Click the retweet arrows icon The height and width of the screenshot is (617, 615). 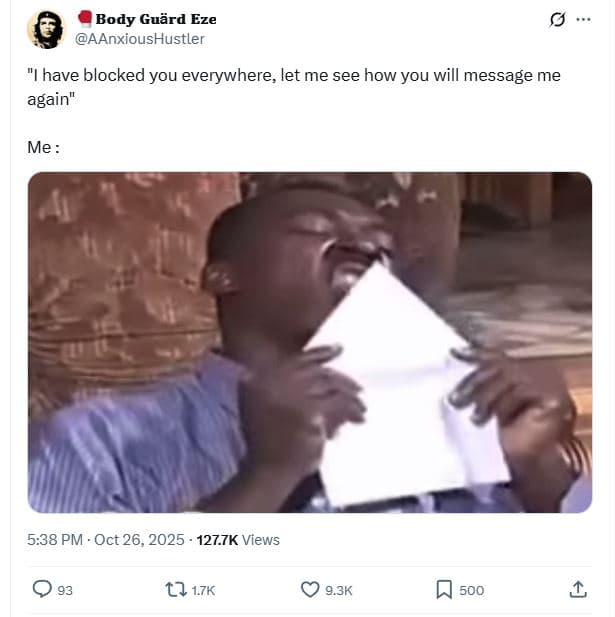click(x=176, y=590)
